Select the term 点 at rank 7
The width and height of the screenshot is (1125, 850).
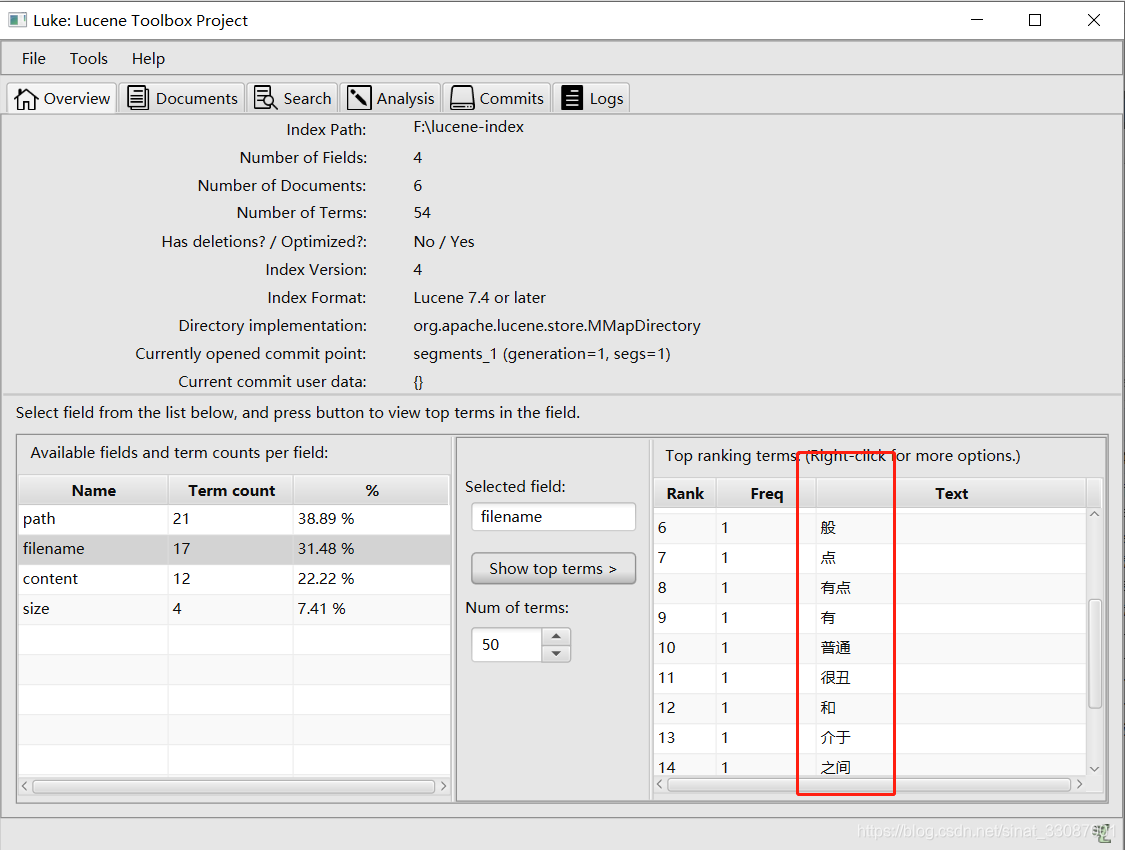pyautogui.click(x=870, y=558)
